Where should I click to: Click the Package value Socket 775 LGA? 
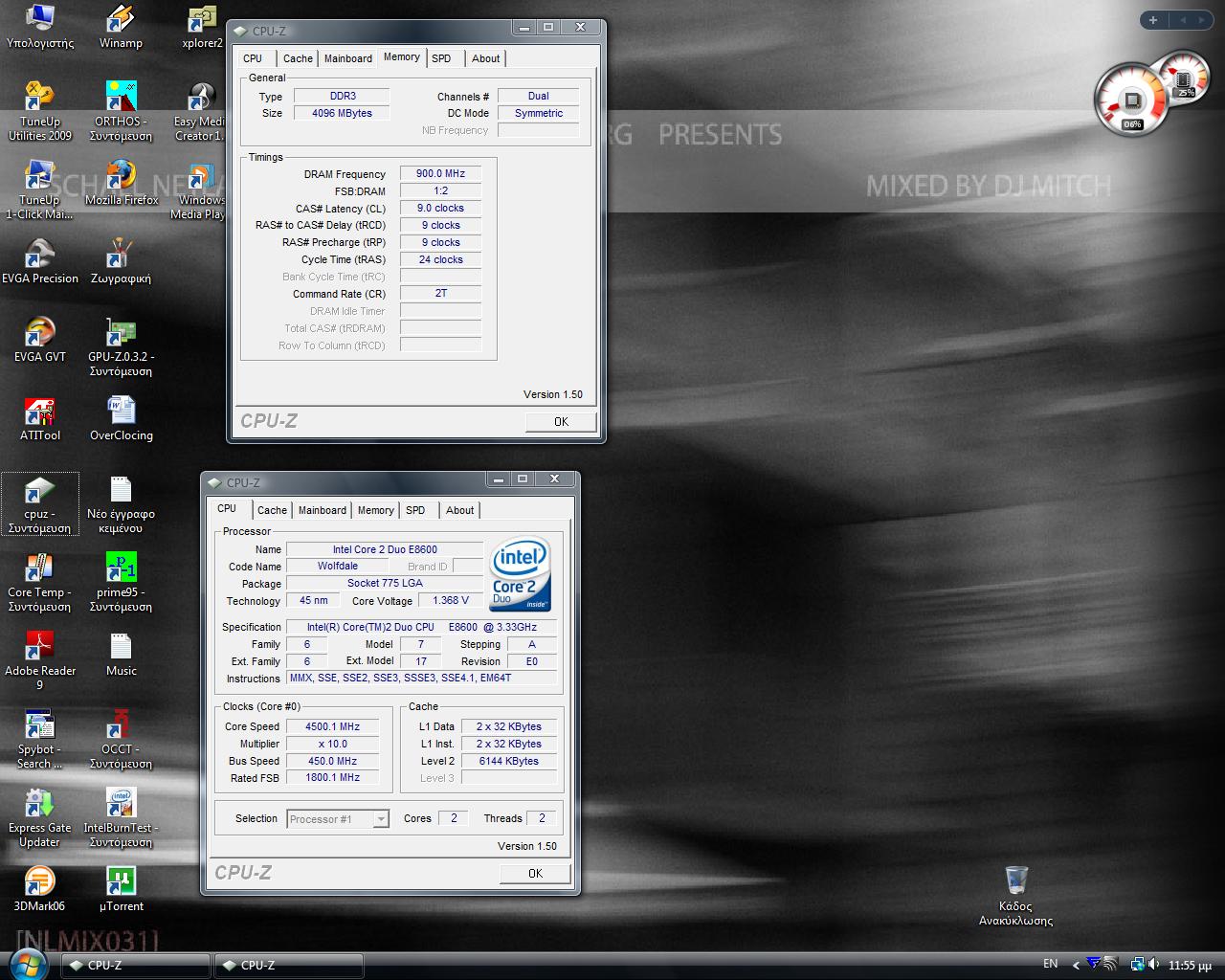385,583
